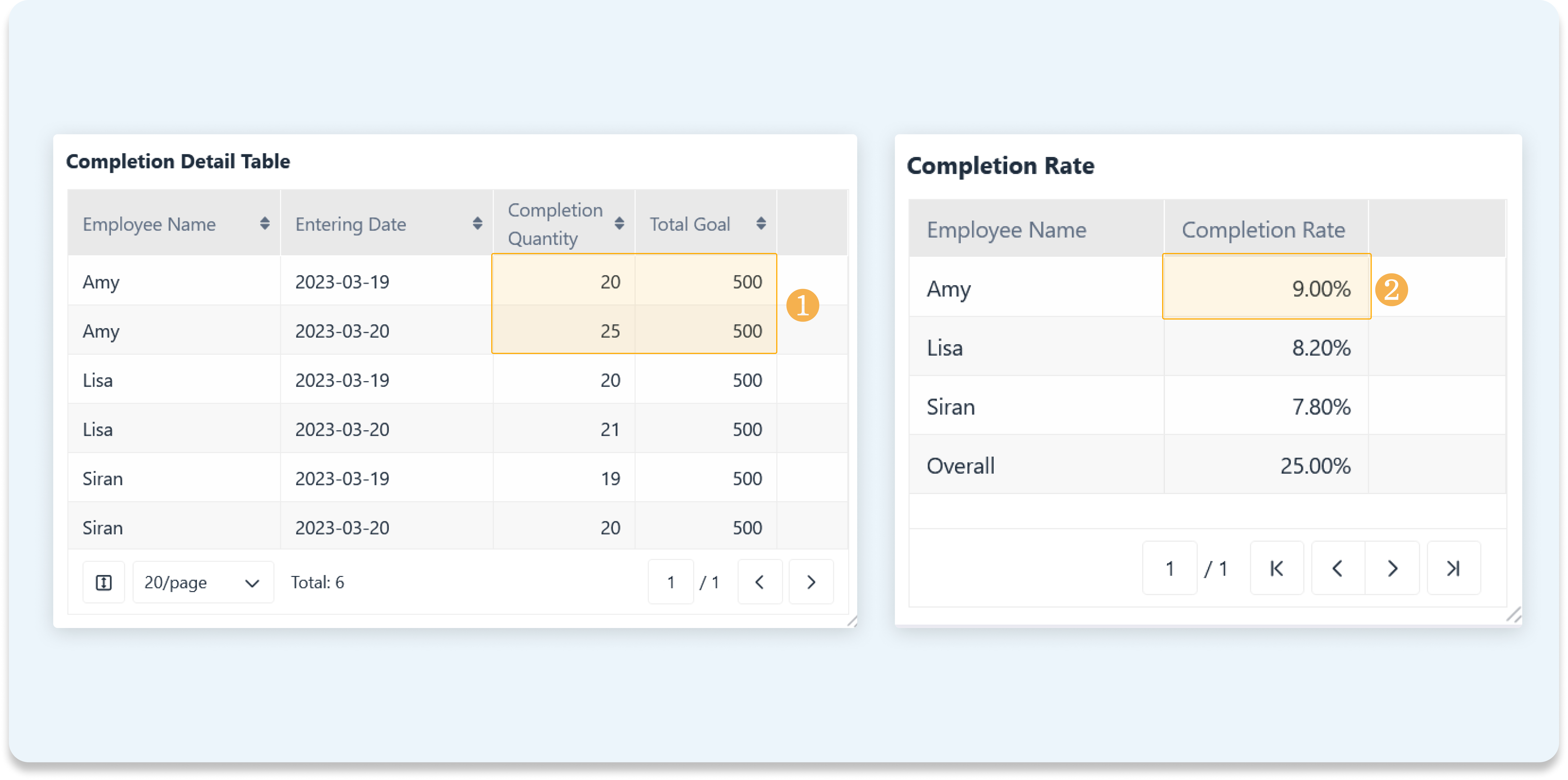
Task: Click the orange marker number 1
Action: (x=802, y=305)
